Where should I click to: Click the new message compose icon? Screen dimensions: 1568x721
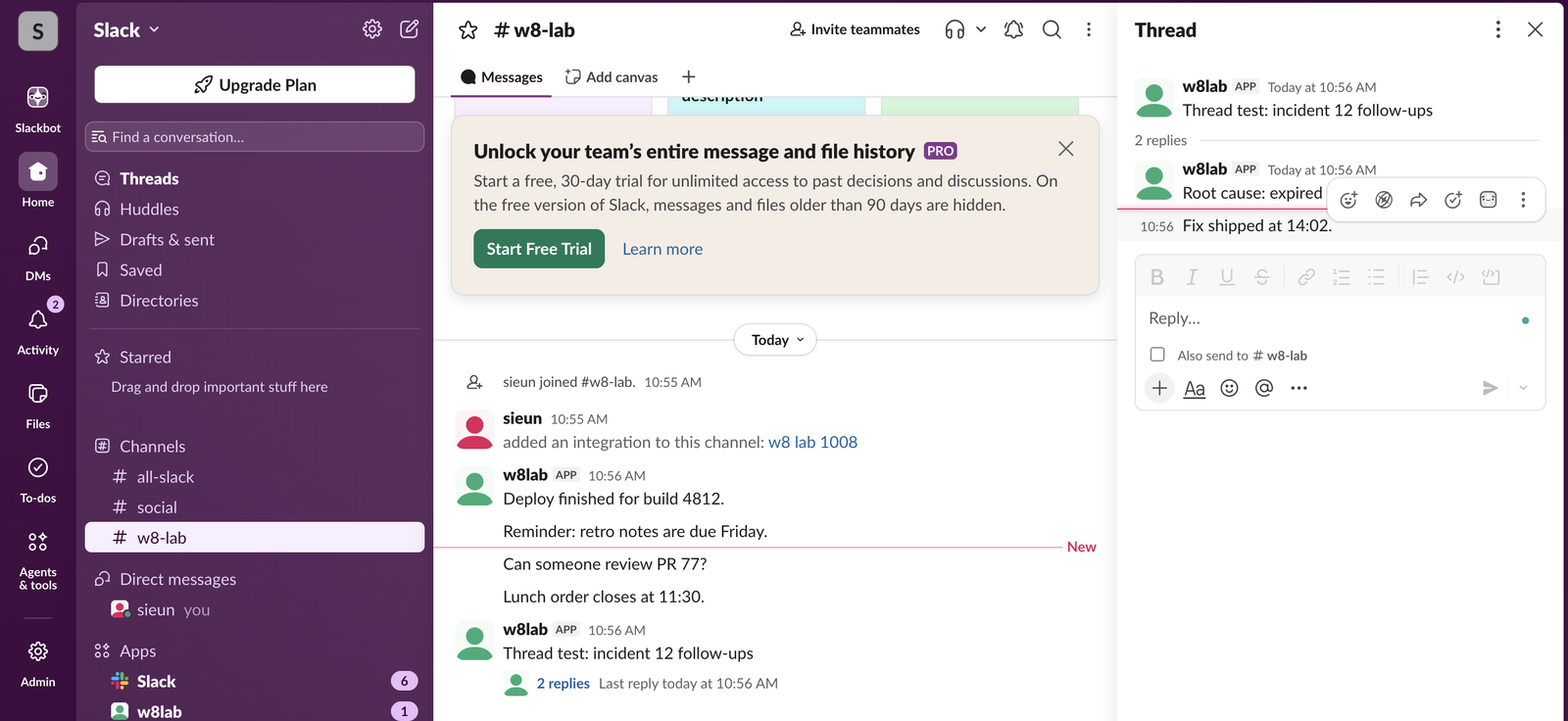tap(410, 29)
